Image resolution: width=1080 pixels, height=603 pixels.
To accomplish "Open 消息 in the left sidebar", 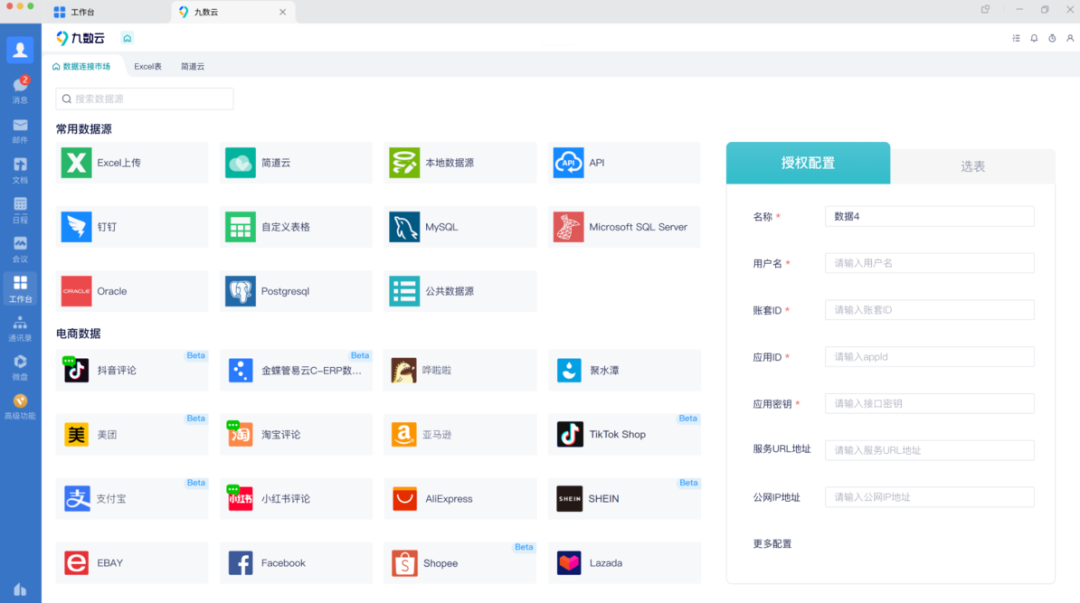I will click(x=20, y=90).
